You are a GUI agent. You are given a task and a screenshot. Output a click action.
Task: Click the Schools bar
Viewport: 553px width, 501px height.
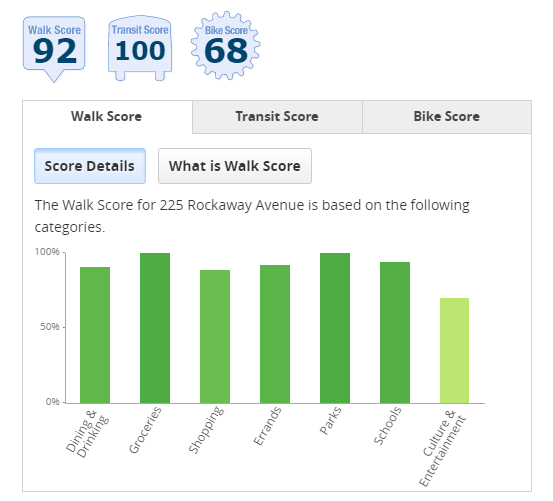point(395,332)
